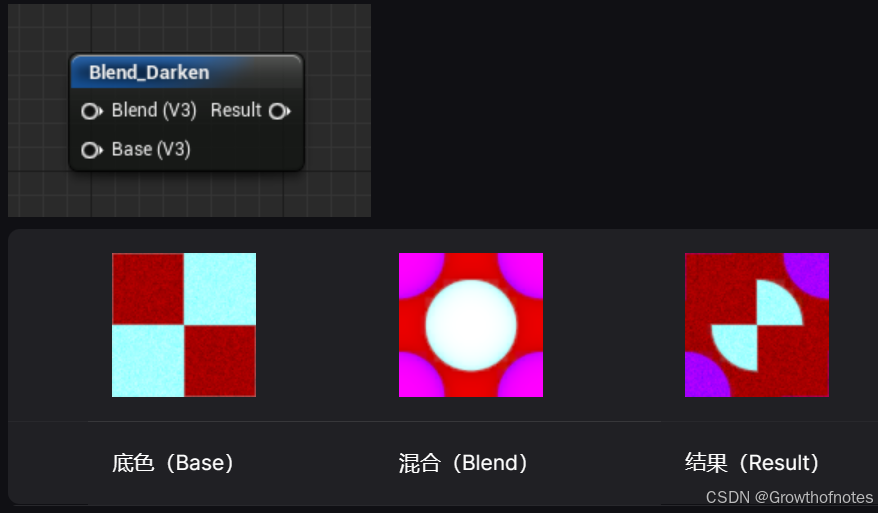This screenshot has height=513, width=878.
Task: Click the 结果 (Result) caption
Action: pyautogui.click(x=752, y=463)
